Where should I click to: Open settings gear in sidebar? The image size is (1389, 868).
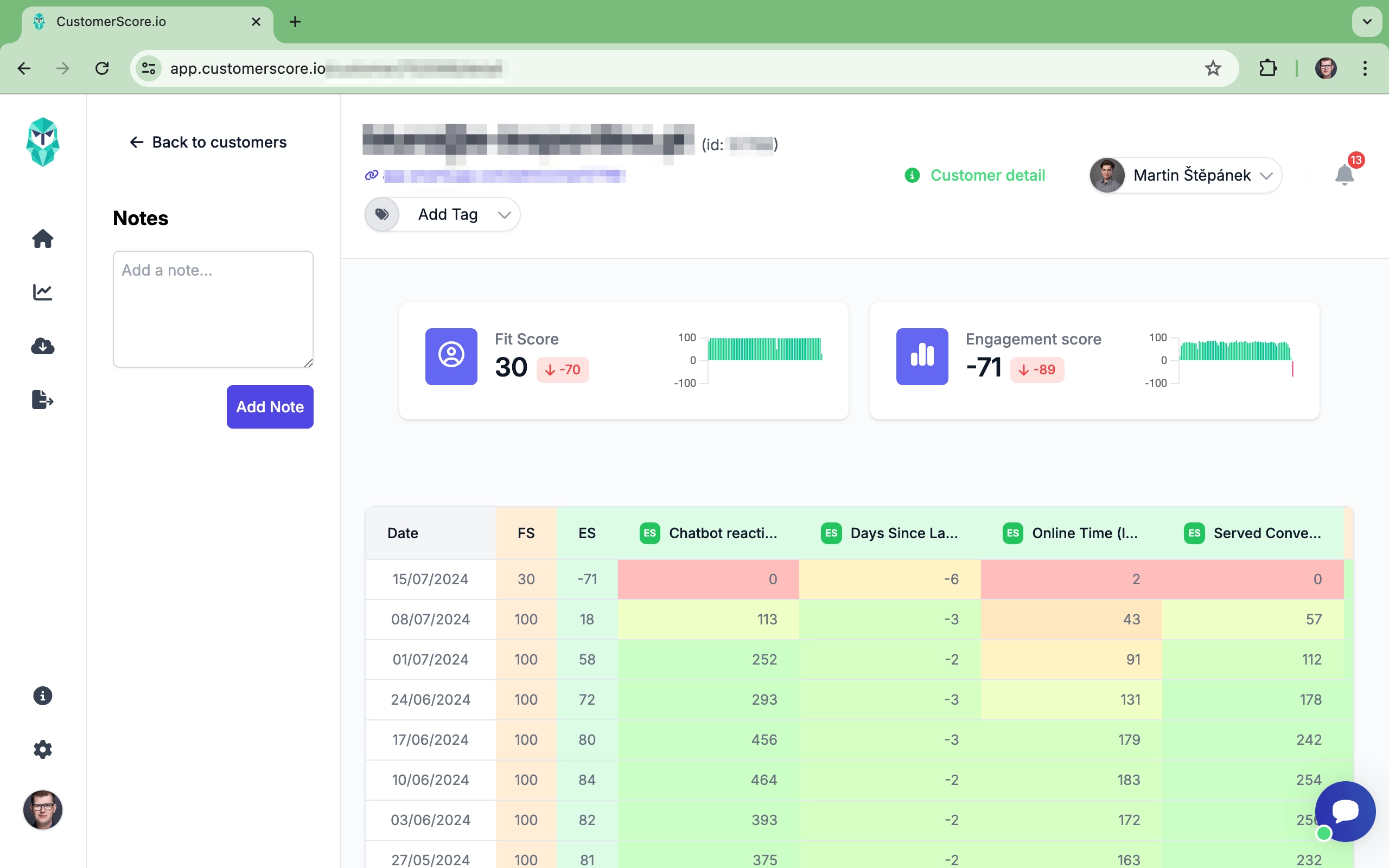click(42, 749)
